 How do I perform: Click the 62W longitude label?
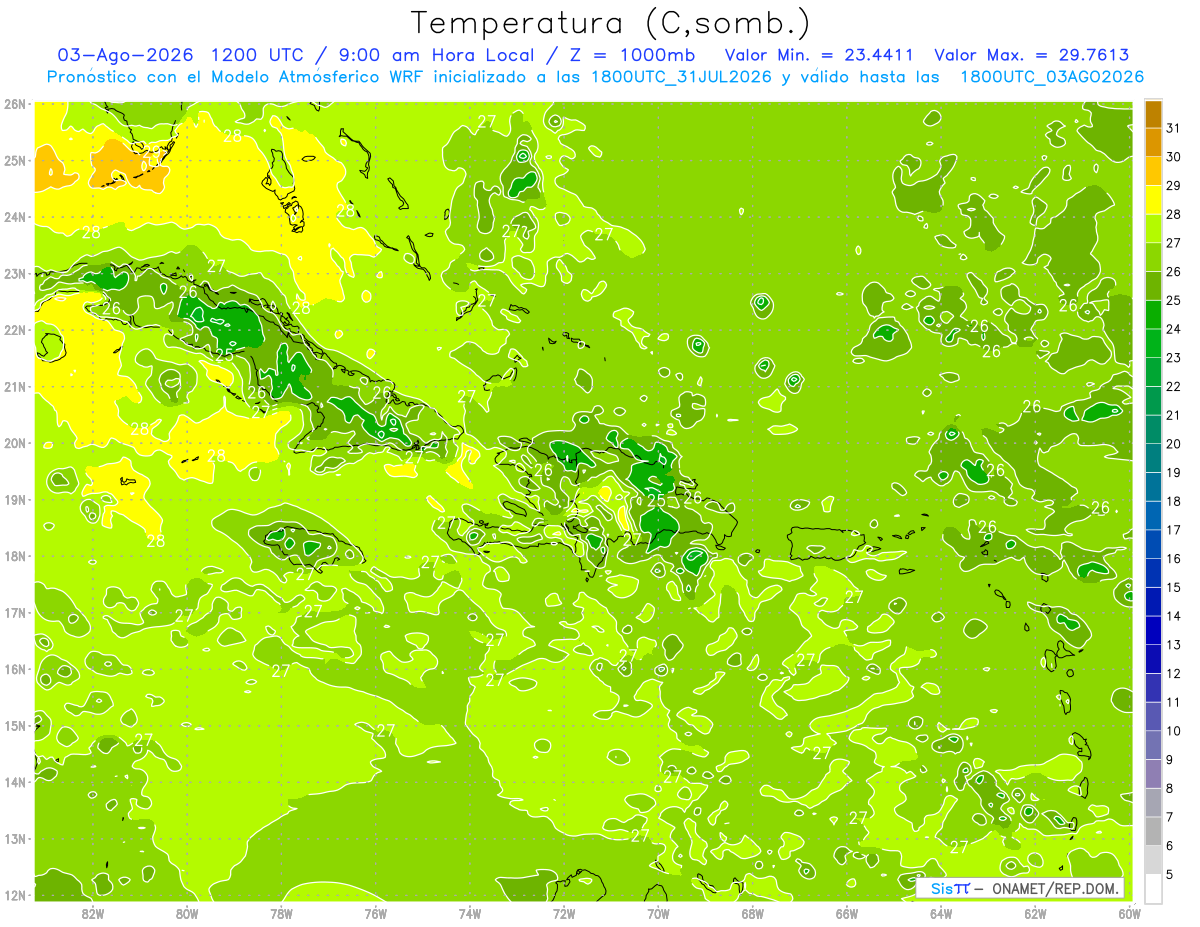coord(1035,913)
